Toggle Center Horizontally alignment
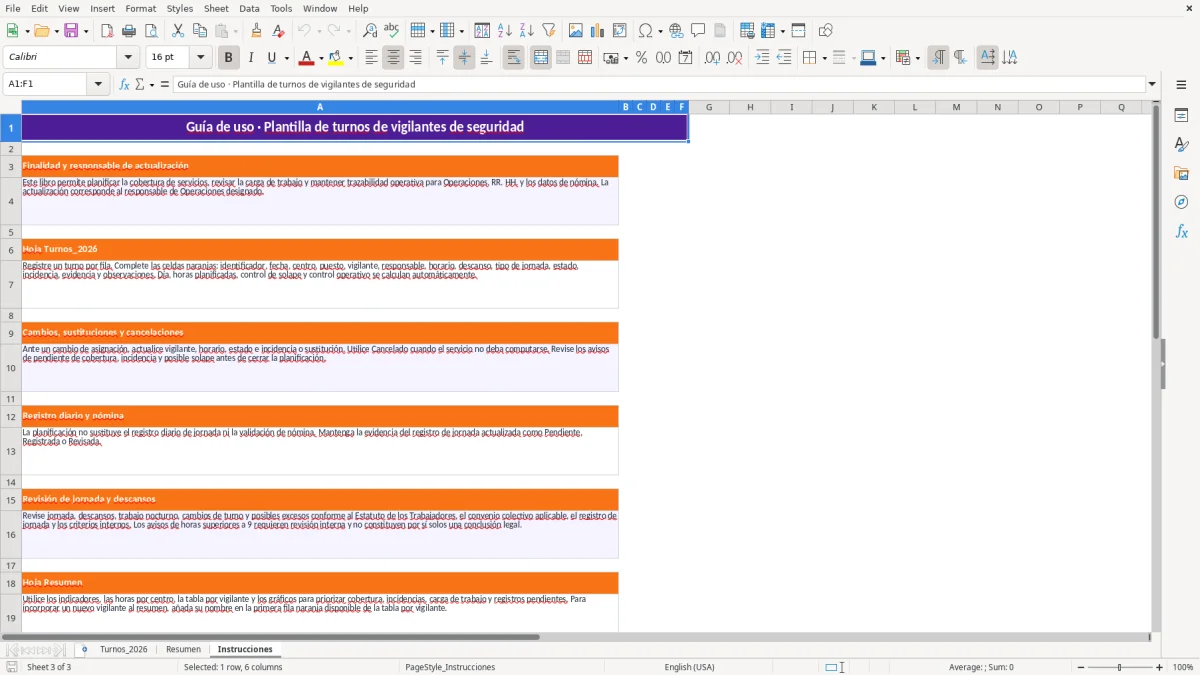Image resolution: width=1200 pixels, height=675 pixels. (393, 58)
